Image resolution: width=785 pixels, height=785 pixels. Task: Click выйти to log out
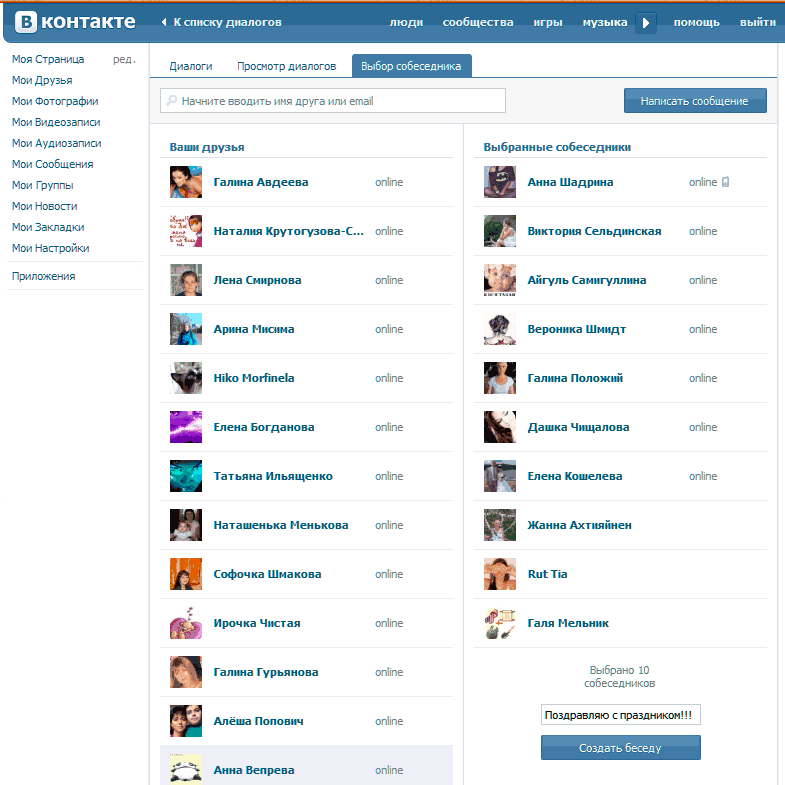(x=757, y=22)
